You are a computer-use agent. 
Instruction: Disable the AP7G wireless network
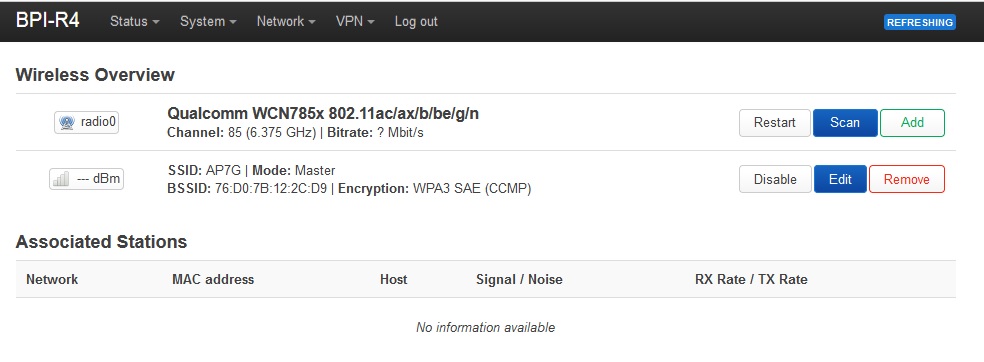(775, 179)
